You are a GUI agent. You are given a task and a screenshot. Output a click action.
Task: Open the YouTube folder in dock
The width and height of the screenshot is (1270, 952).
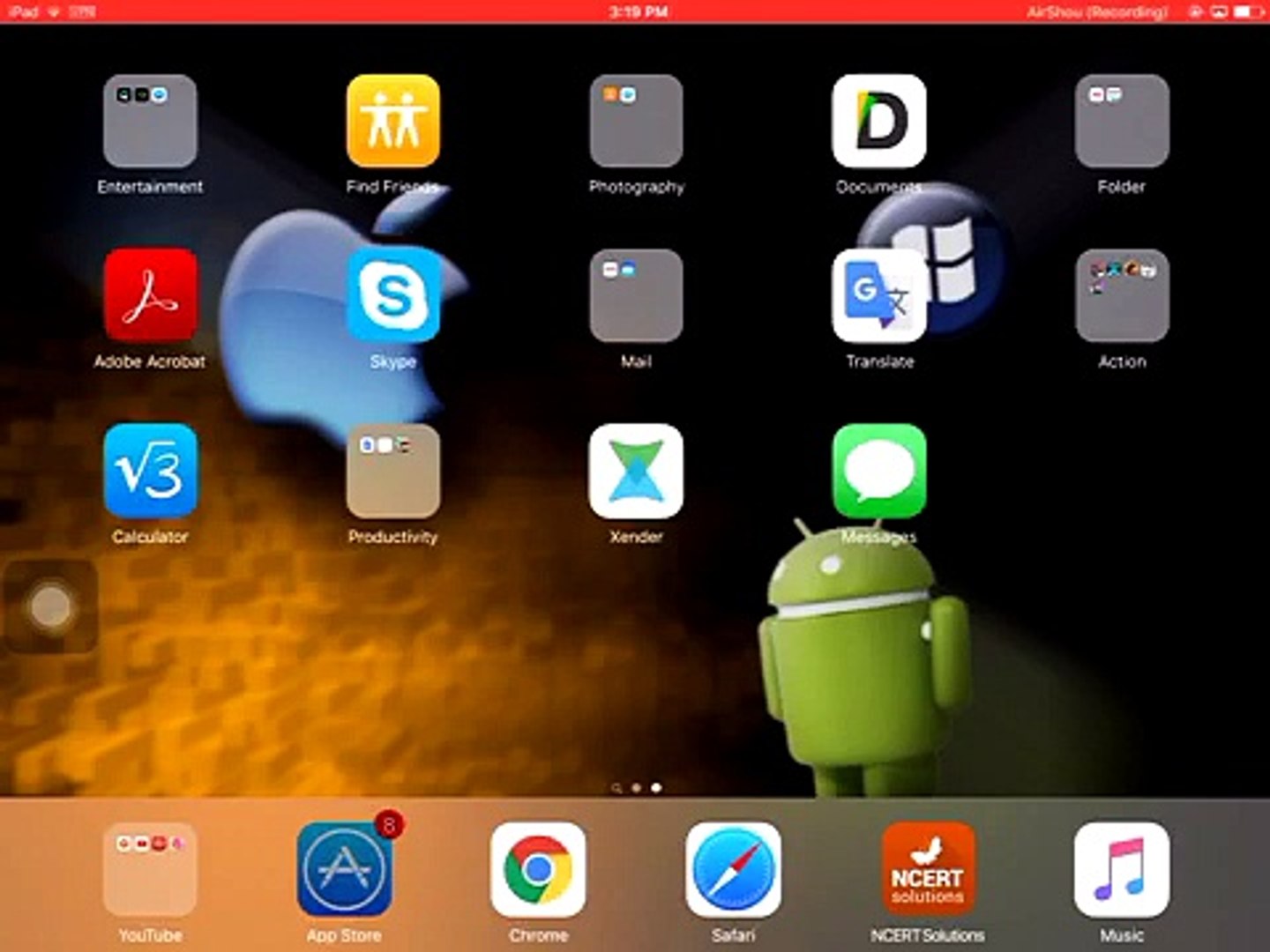[x=150, y=870]
